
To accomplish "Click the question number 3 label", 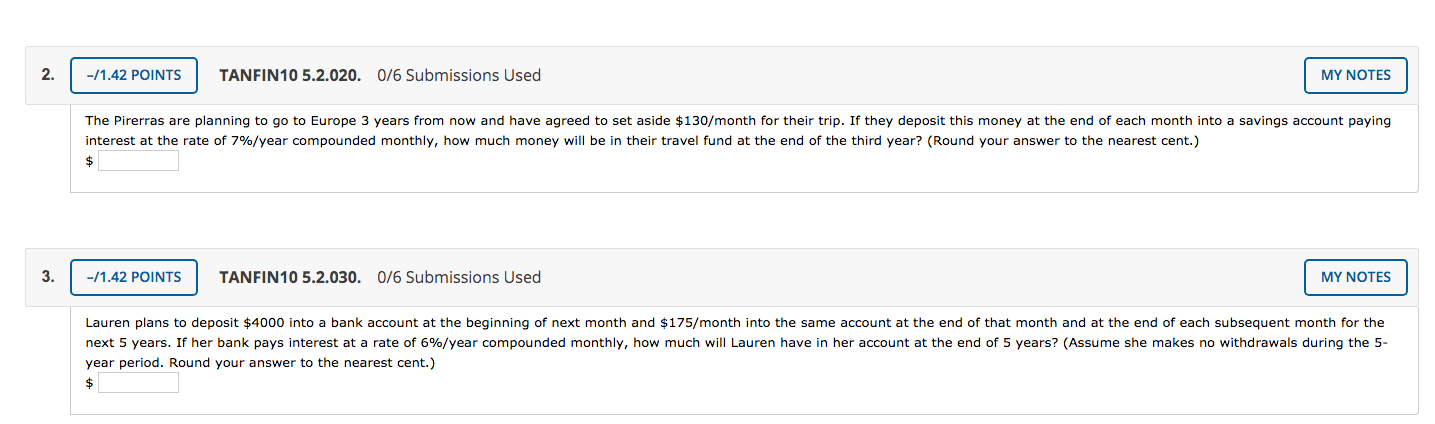I will click(x=48, y=277).
